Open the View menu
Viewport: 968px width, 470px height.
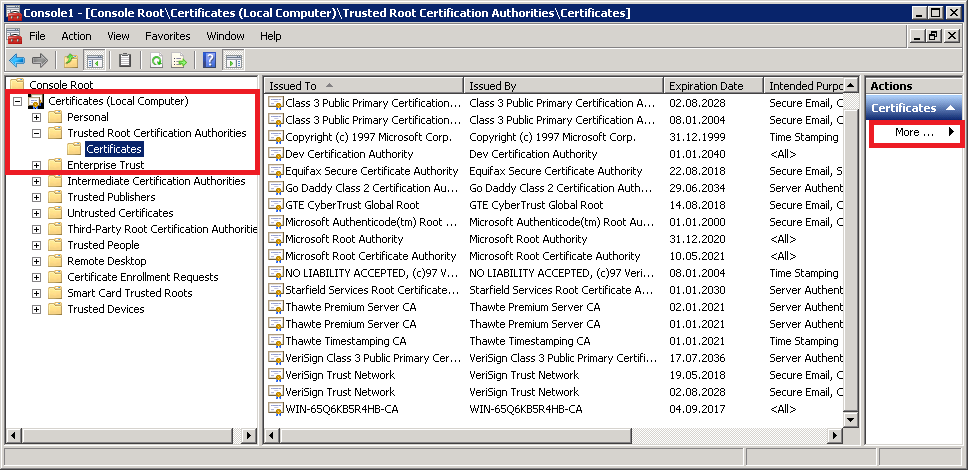[x=119, y=36]
